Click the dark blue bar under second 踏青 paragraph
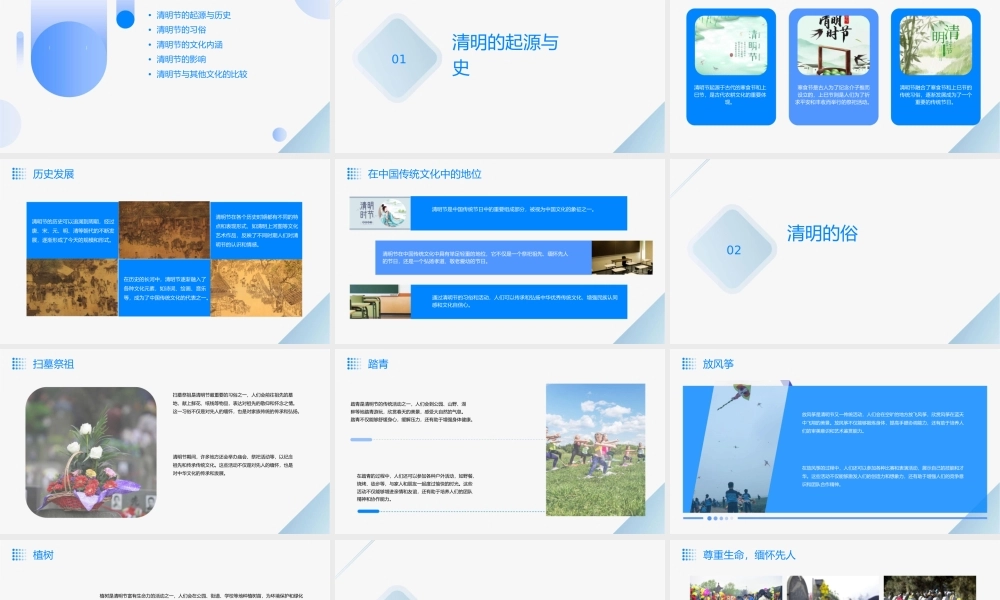Viewport: 1000px width, 600px height. 368,511
